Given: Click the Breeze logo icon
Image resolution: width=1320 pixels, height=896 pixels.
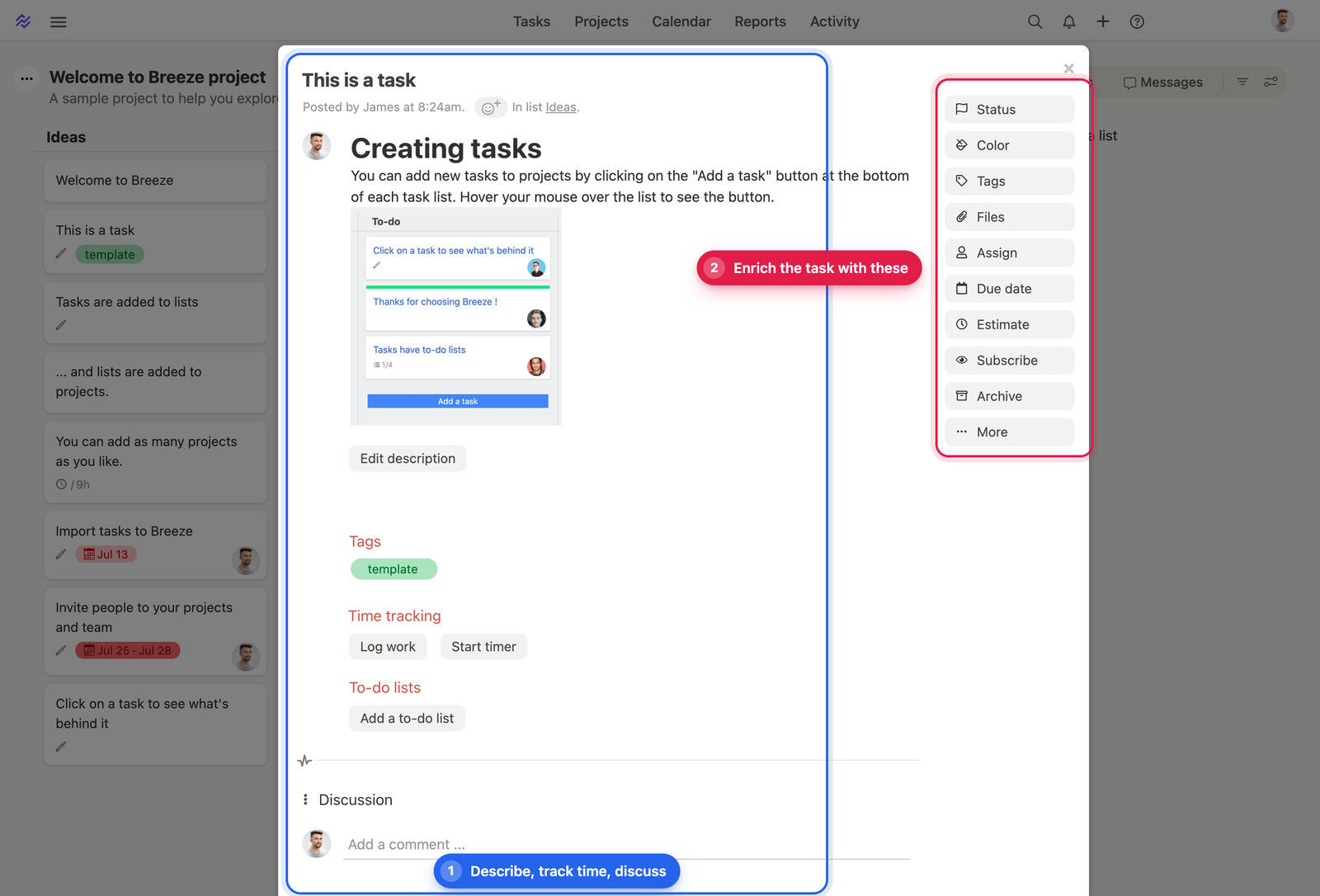Looking at the screenshot, I should click(23, 21).
